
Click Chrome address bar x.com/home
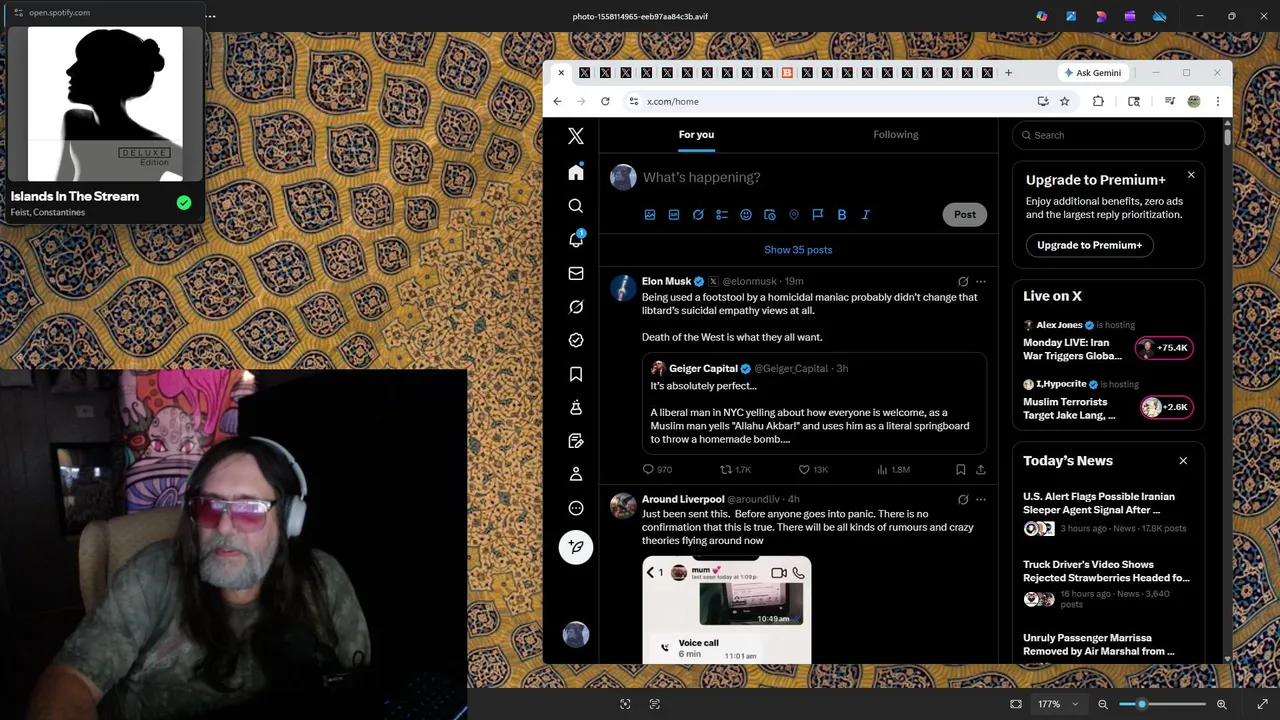[834, 101]
